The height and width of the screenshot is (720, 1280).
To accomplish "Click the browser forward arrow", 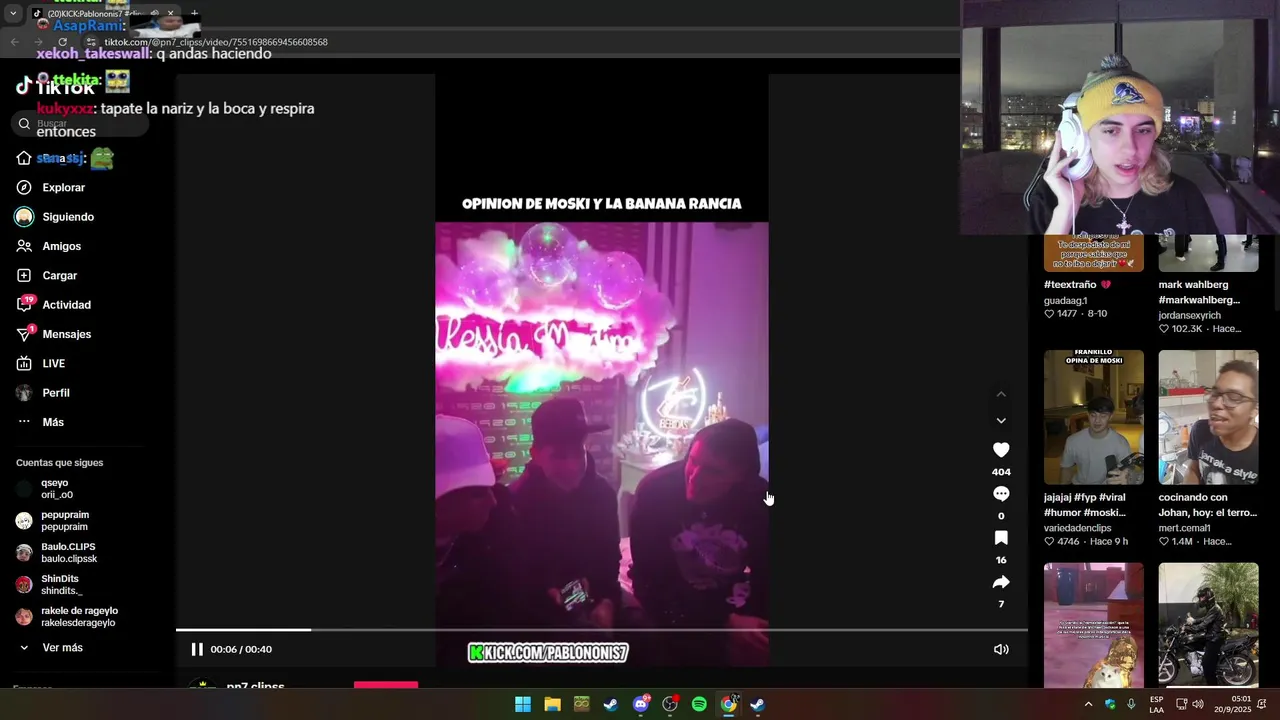I will pos(38,42).
